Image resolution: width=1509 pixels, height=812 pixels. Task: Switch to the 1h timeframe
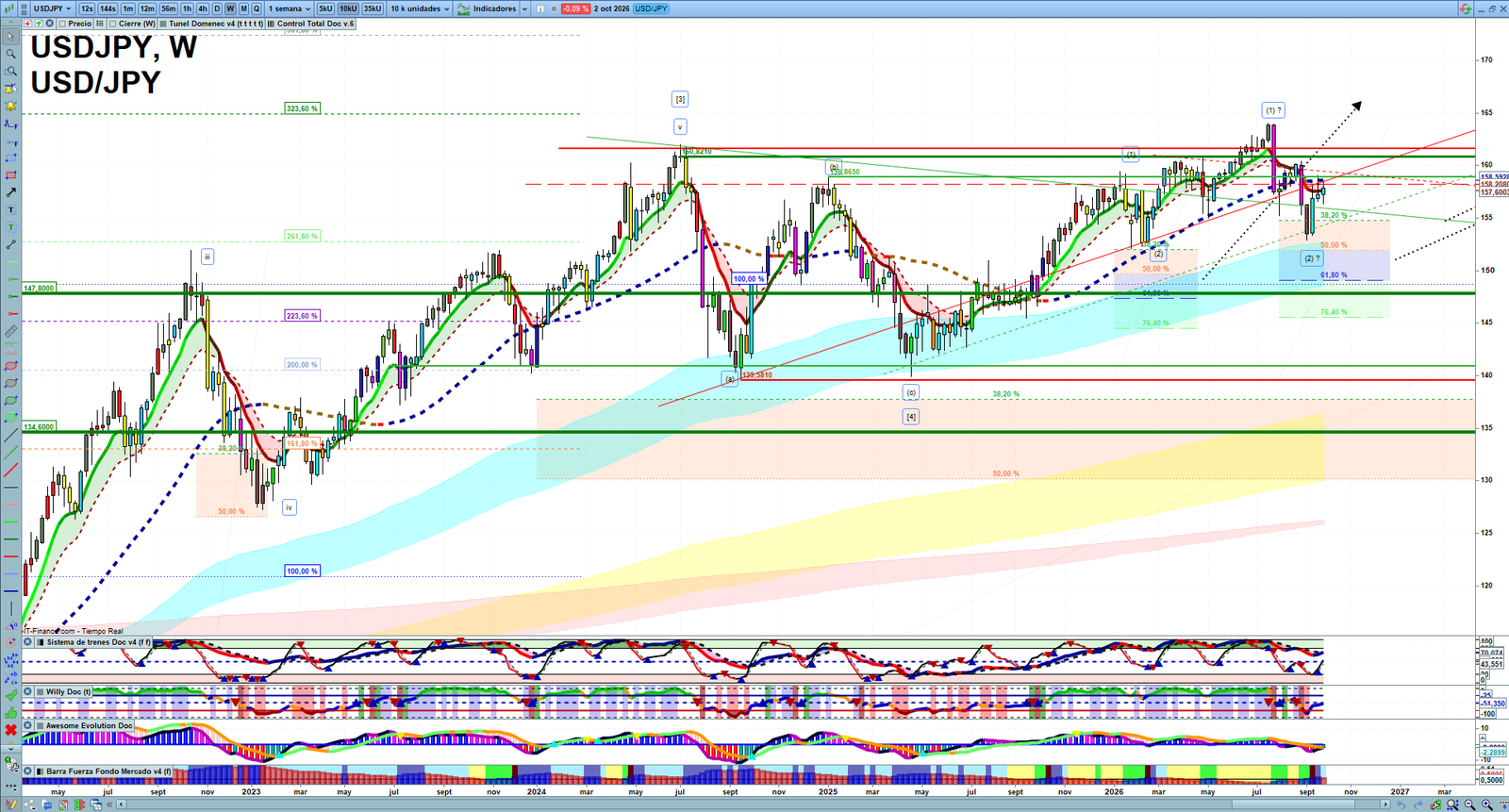[187, 8]
